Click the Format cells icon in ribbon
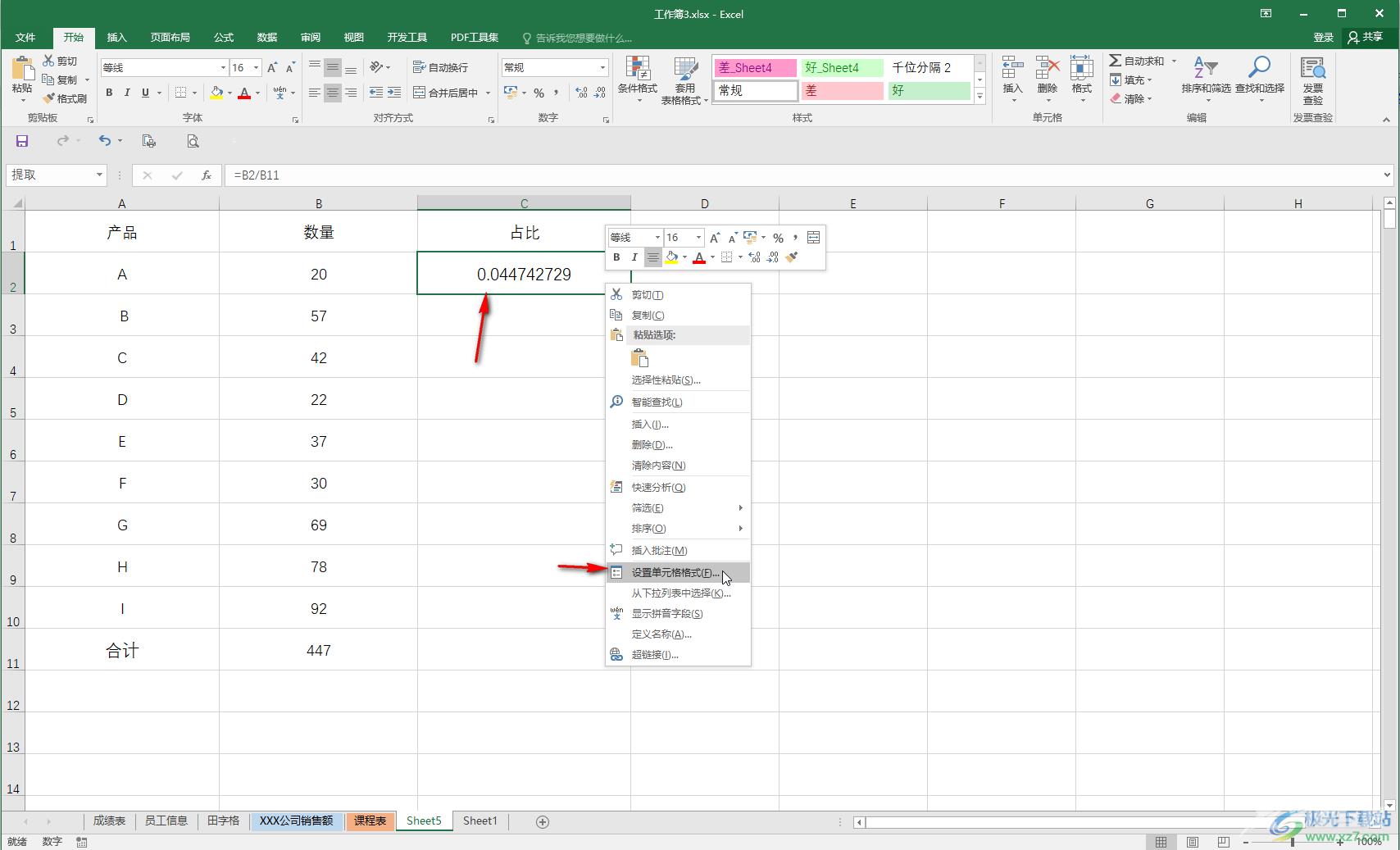Viewport: 1400px width, 850px height. (x=1082, y=67)
